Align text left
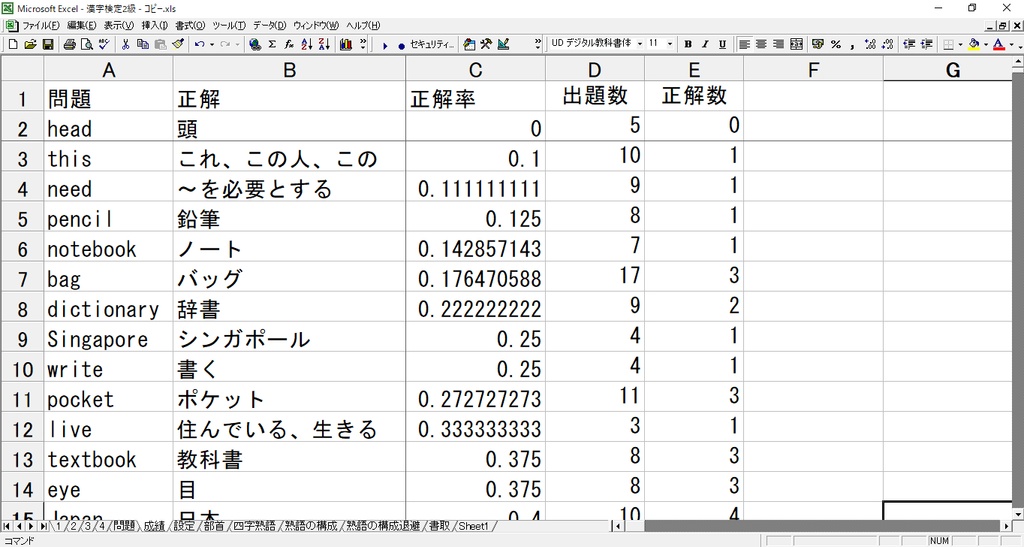 click(x=744, y=44)
